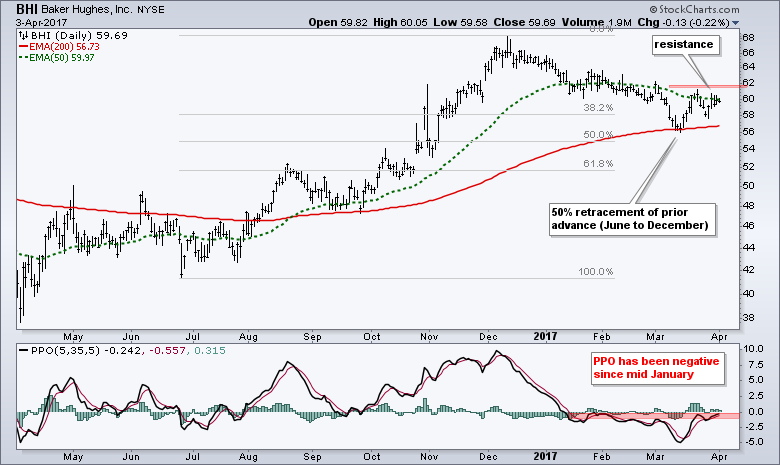Click the 'BHI (Daily) 59.69' legend entry
The width and height of the screenshot is (780, 465).
79,36
